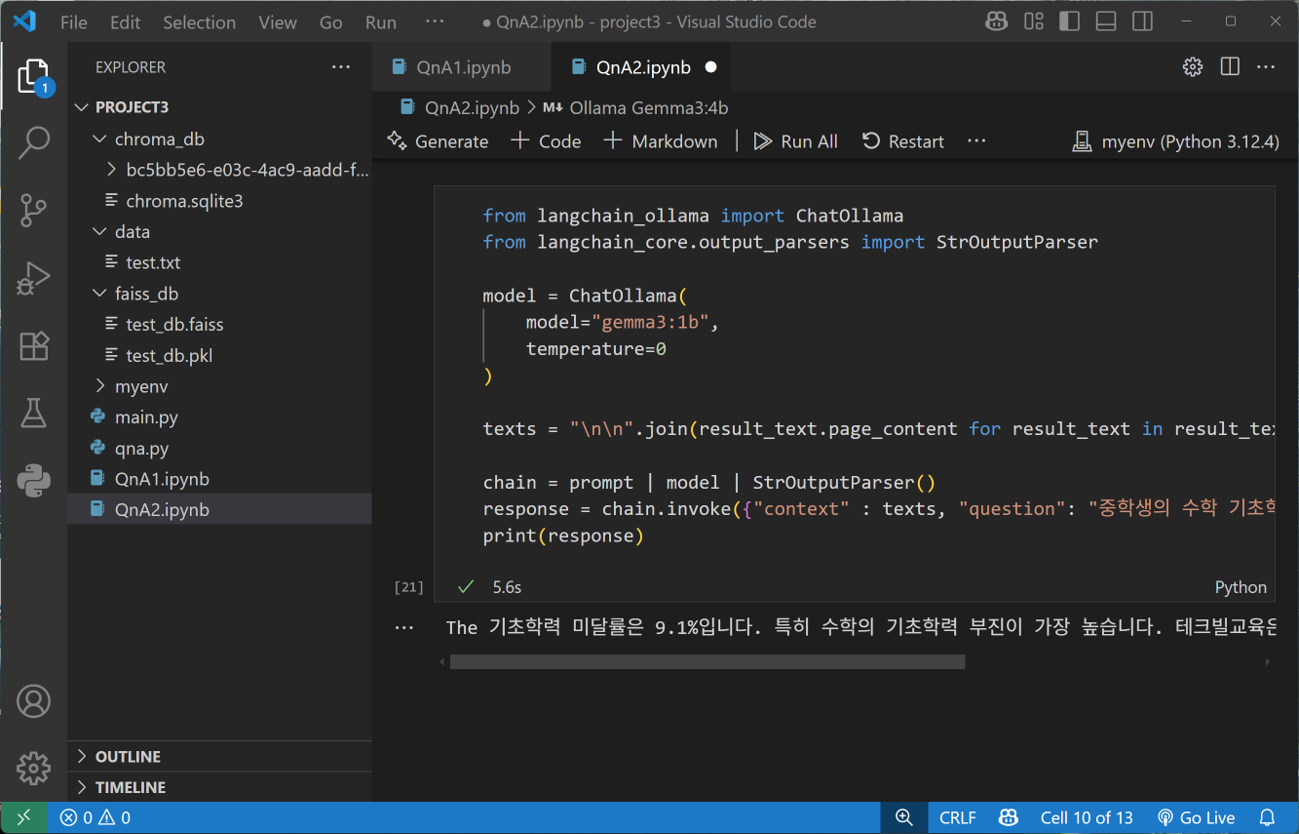This screenshot has height=834, width=1299.
Task: Add a new Code cell
Action: pos(546,141)
